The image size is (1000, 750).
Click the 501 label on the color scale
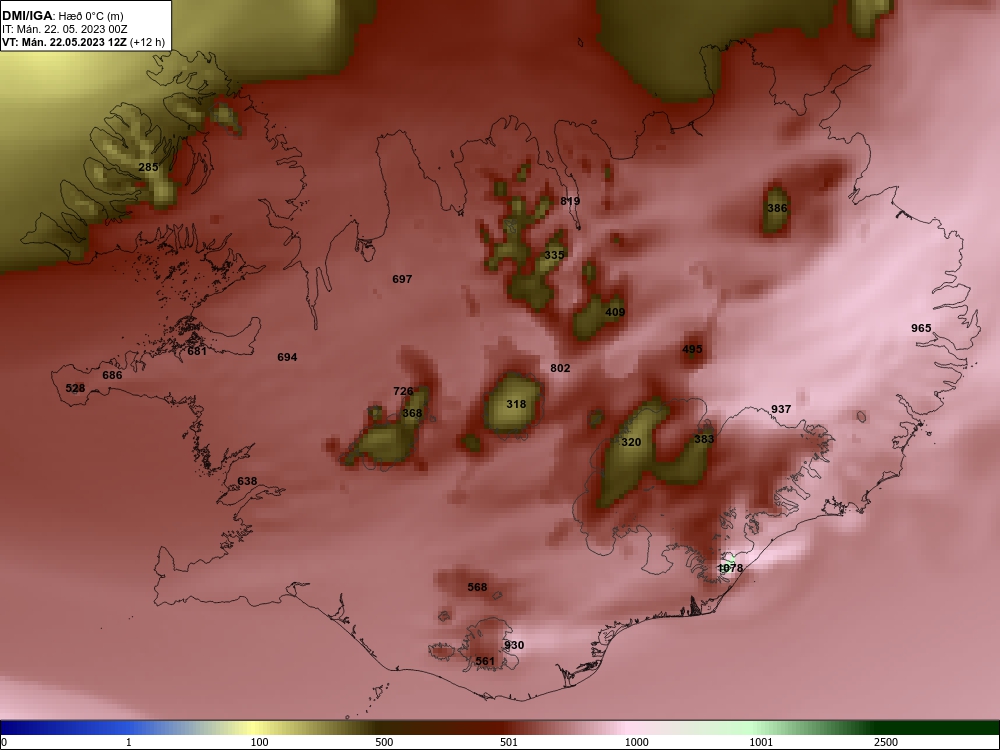[509, 742]
